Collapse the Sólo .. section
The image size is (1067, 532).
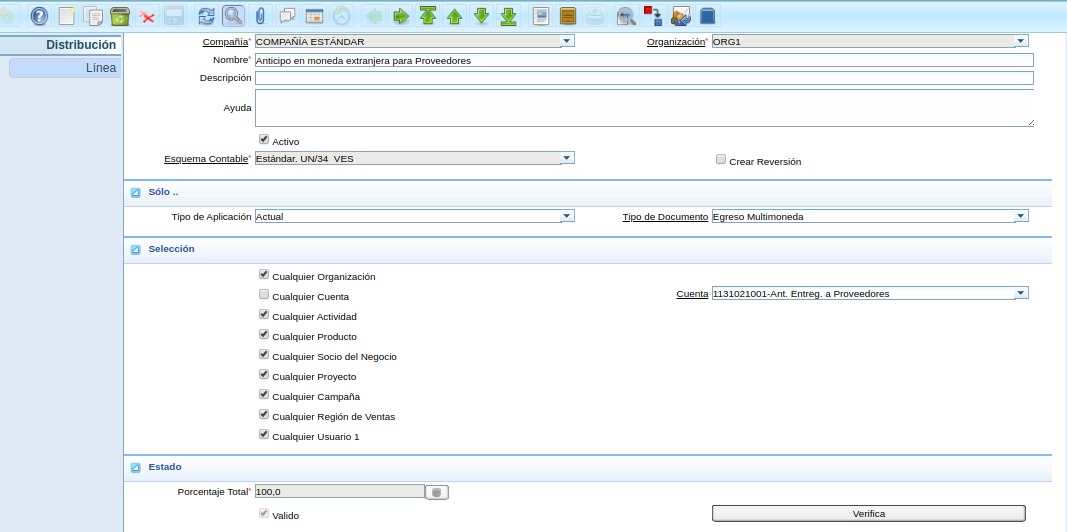135,193
